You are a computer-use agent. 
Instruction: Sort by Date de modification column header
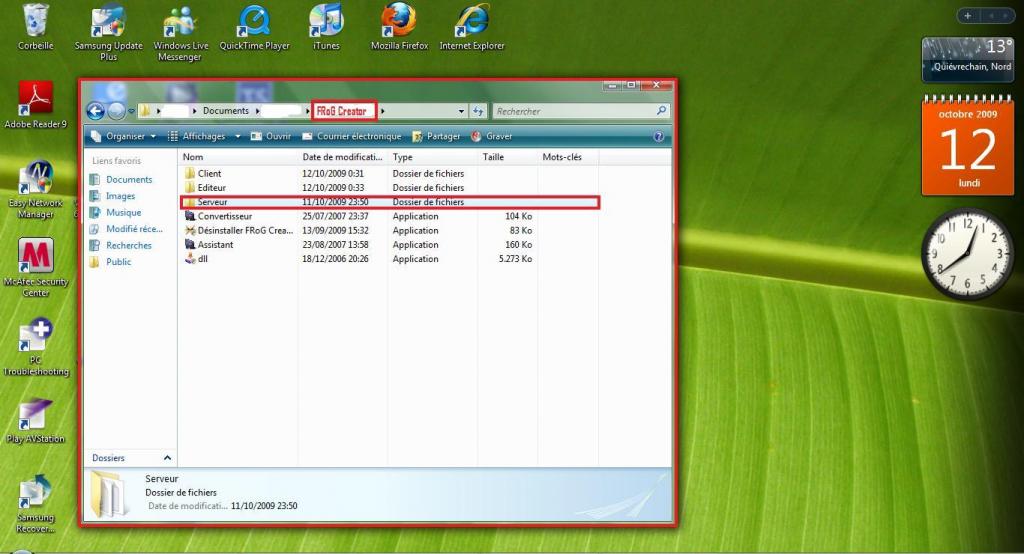(342, 157)
